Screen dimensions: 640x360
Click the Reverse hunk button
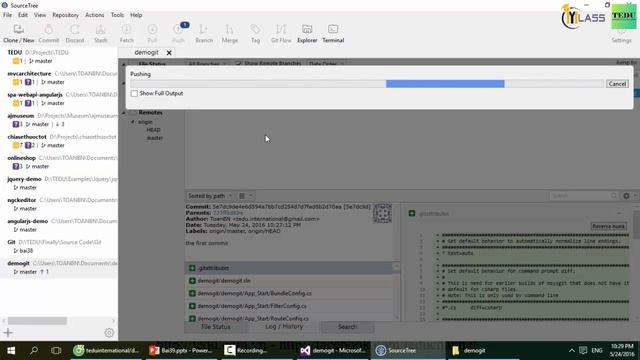(608, 227)
